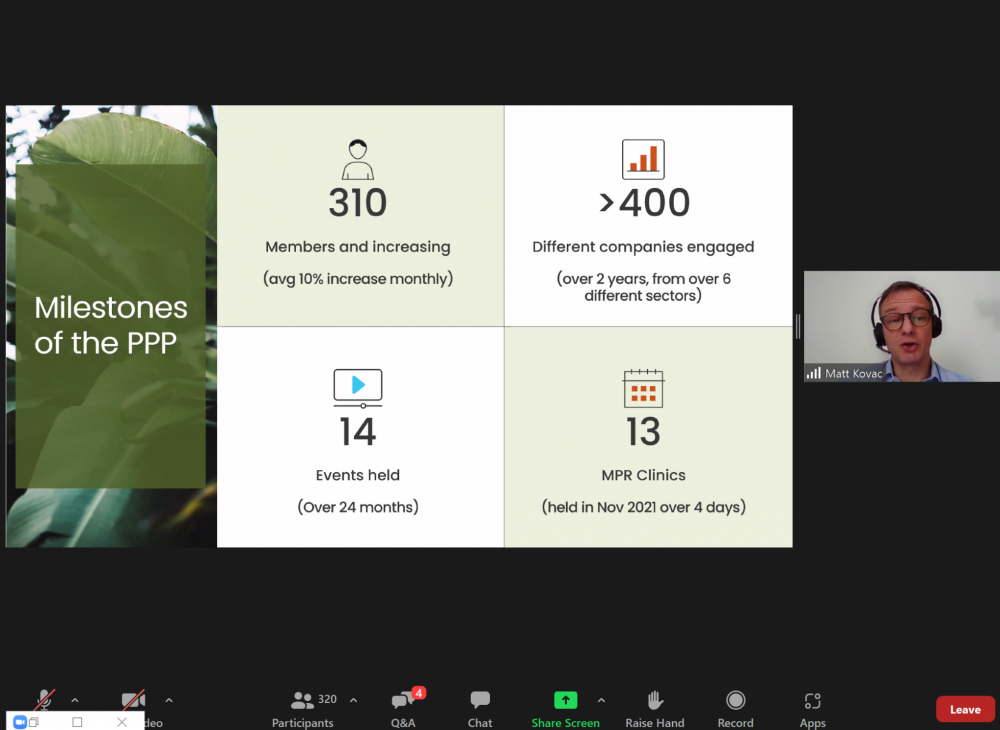The height and width of the screenshot is (730, 1000).
Task: Open the Participants panel
Action: pos(303,708)
